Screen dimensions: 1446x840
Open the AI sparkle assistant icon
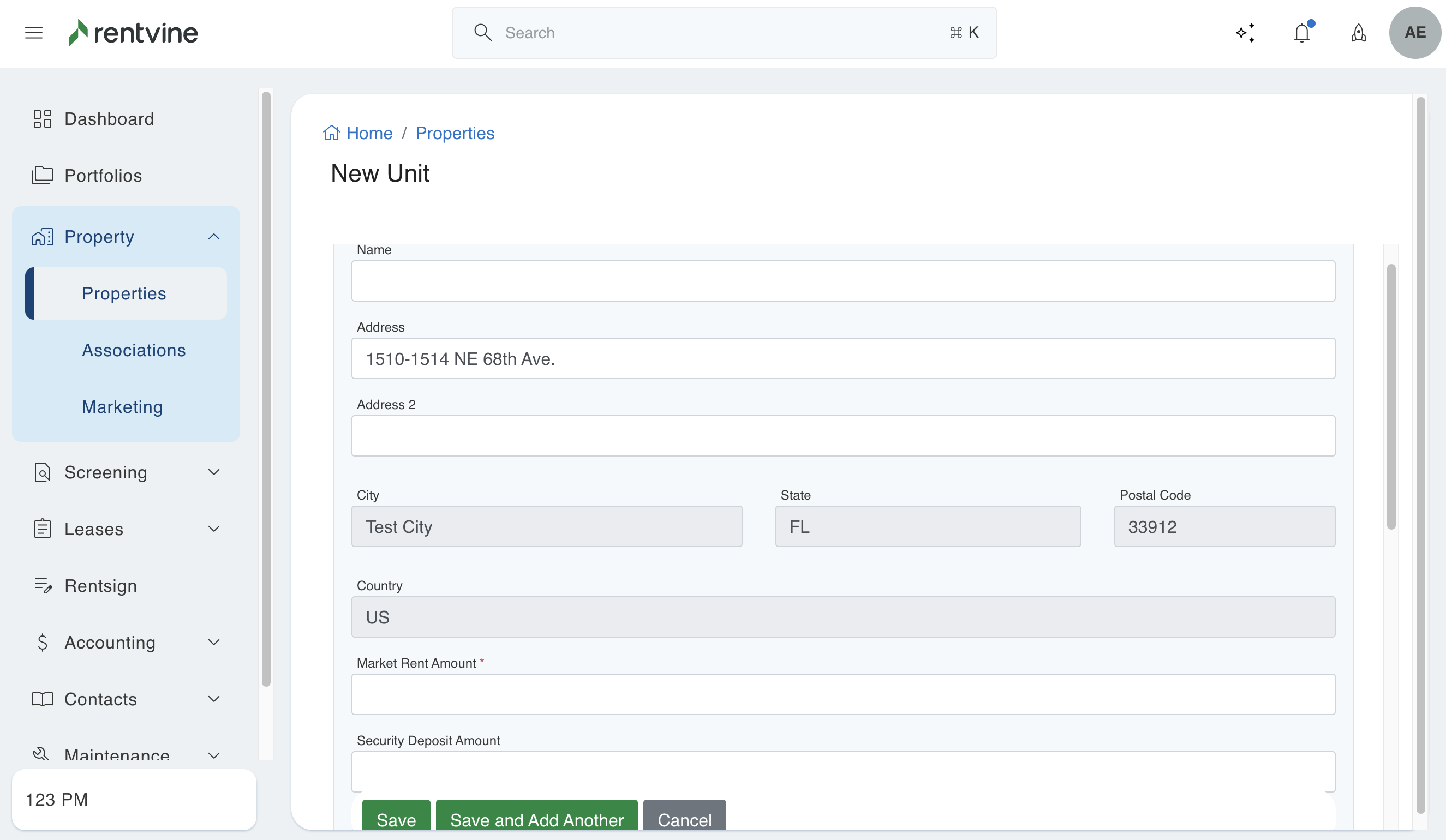(1245, 33)
